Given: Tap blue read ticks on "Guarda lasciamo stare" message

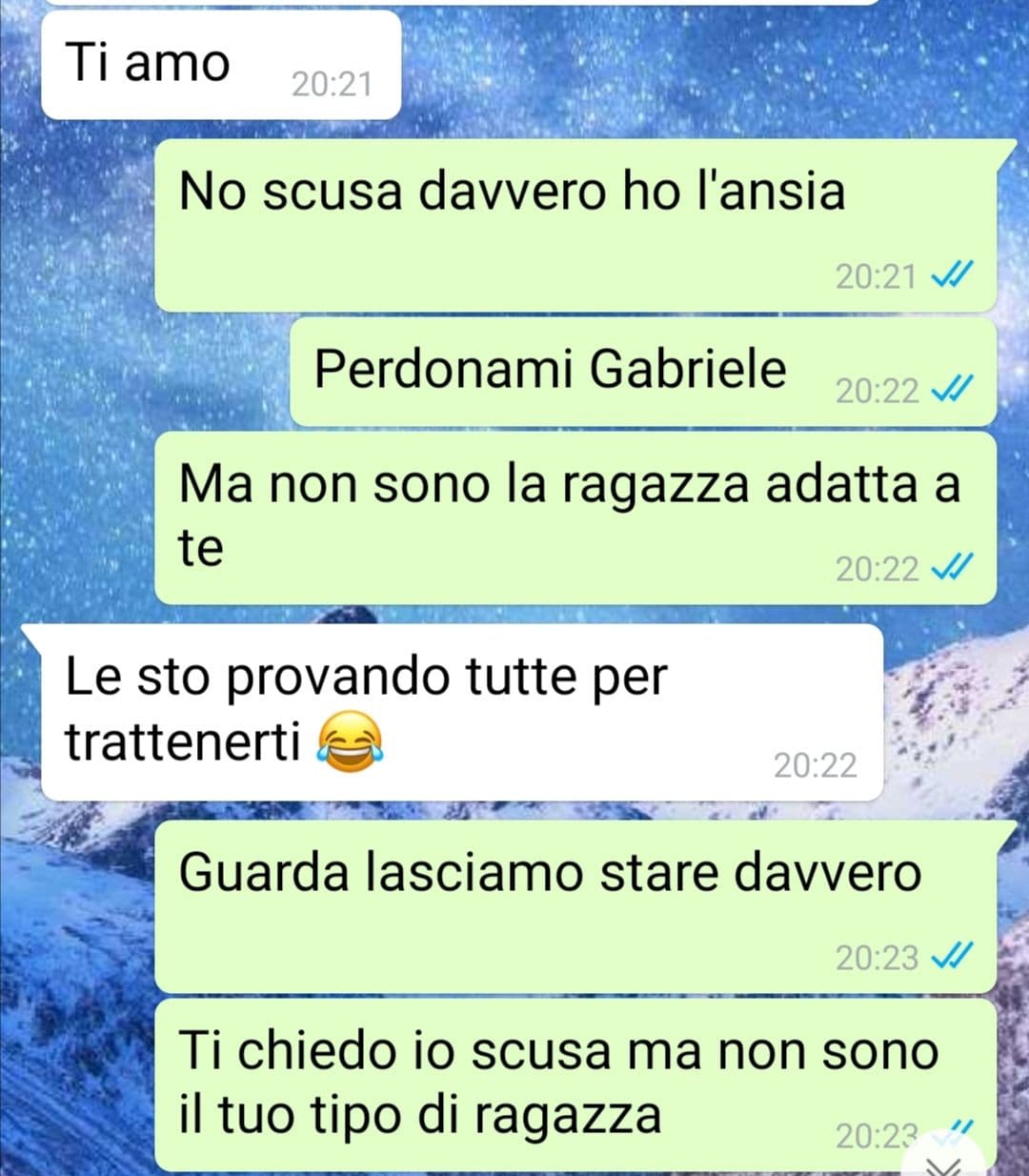Looking at the screenshot, I should tap(951, 956).
